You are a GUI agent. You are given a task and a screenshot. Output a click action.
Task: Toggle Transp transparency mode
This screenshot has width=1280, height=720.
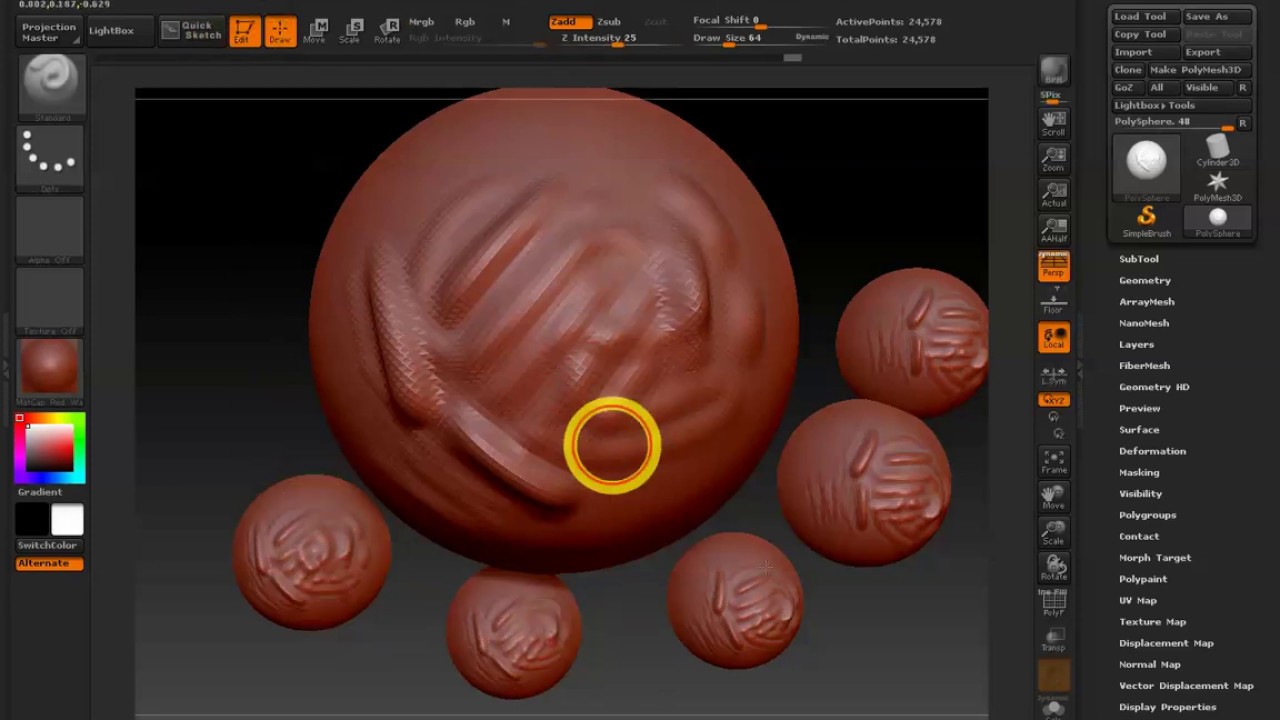(1054, 638)
